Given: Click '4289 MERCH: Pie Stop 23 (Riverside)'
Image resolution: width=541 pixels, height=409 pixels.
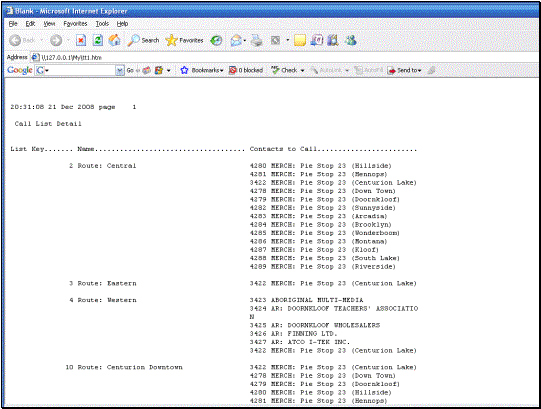Looking at the screenshot, I should pyautogui.click(x=323, y=266).
